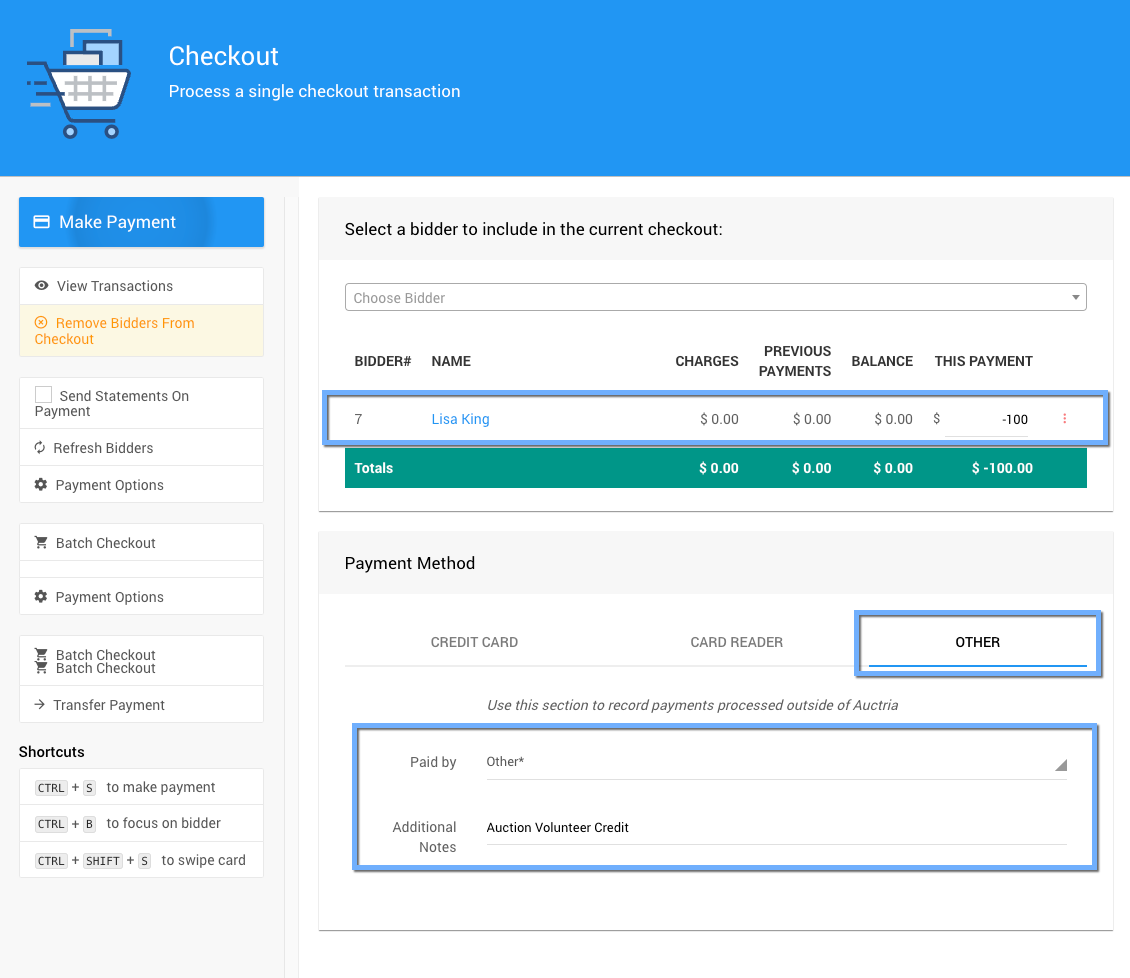Image resolution: width=1130 pixels, height=978 pixels.
Task: Click the Additional Notes text field
Action: (x=775, y=828)
